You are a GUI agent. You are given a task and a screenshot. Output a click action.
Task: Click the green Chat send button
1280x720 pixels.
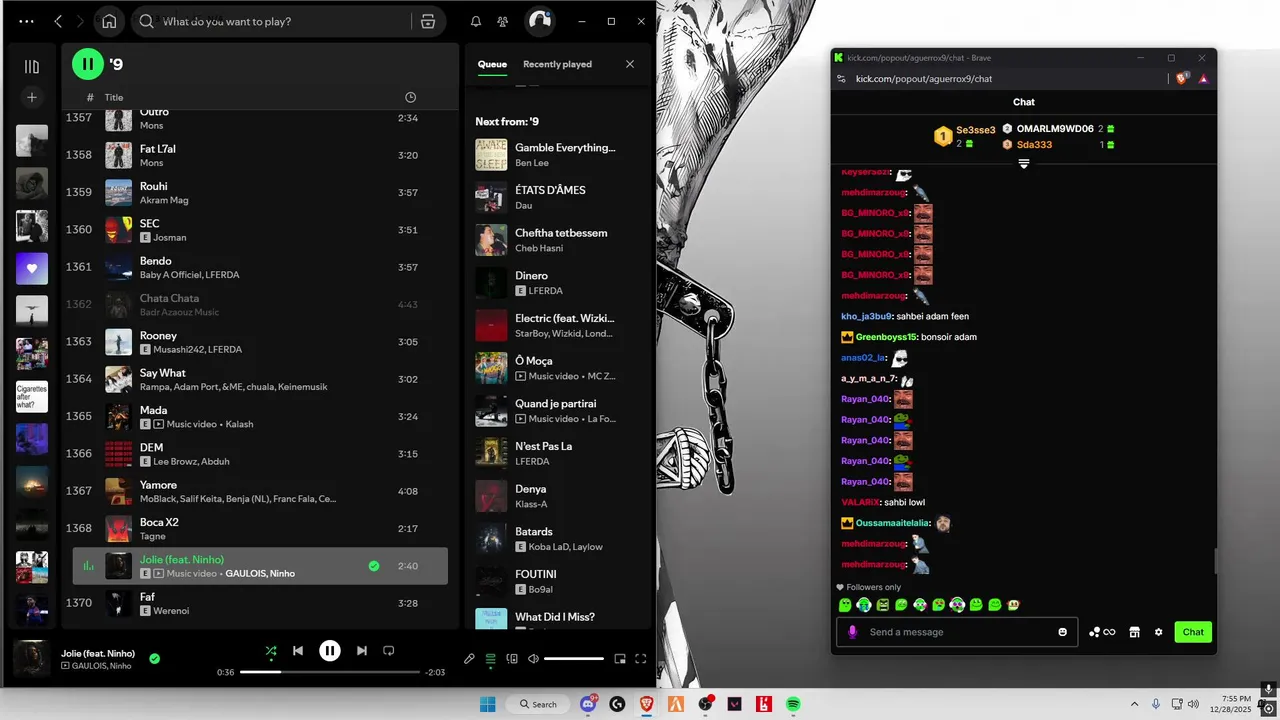[x=1193, y=632]
